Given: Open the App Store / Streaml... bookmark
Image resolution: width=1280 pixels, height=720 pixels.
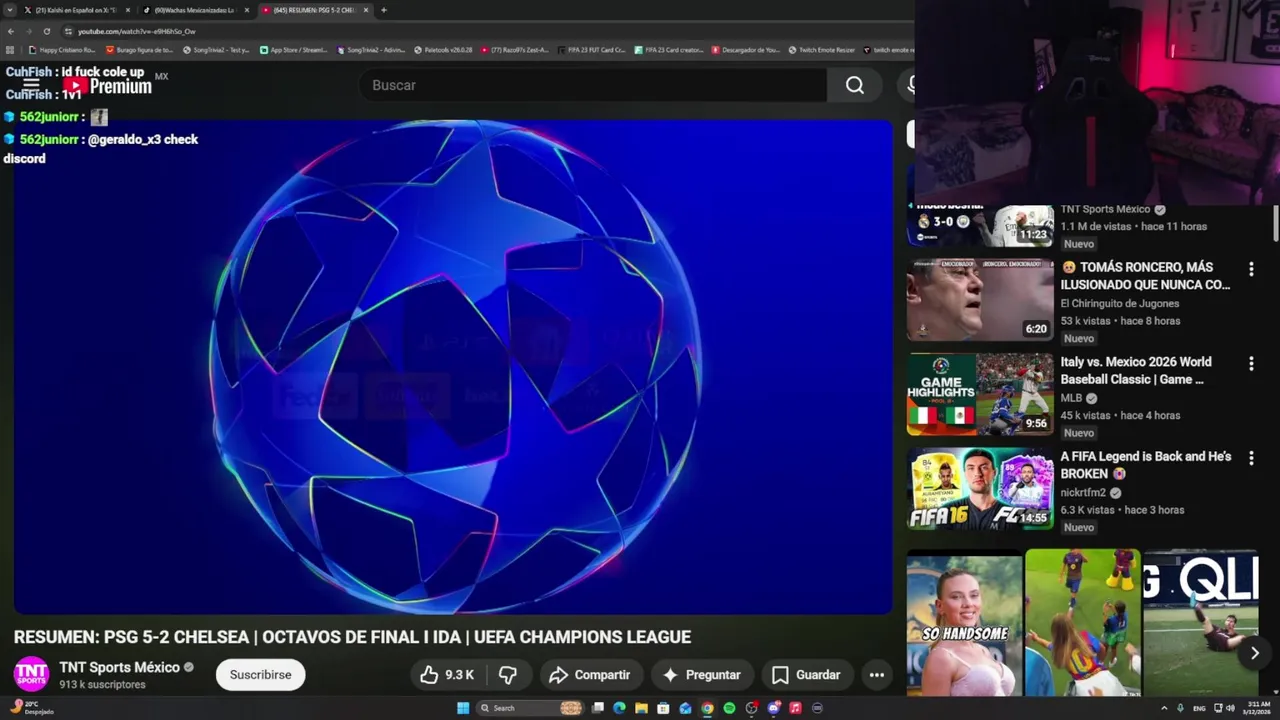Looking at the screenshot, I should point(294,50).
